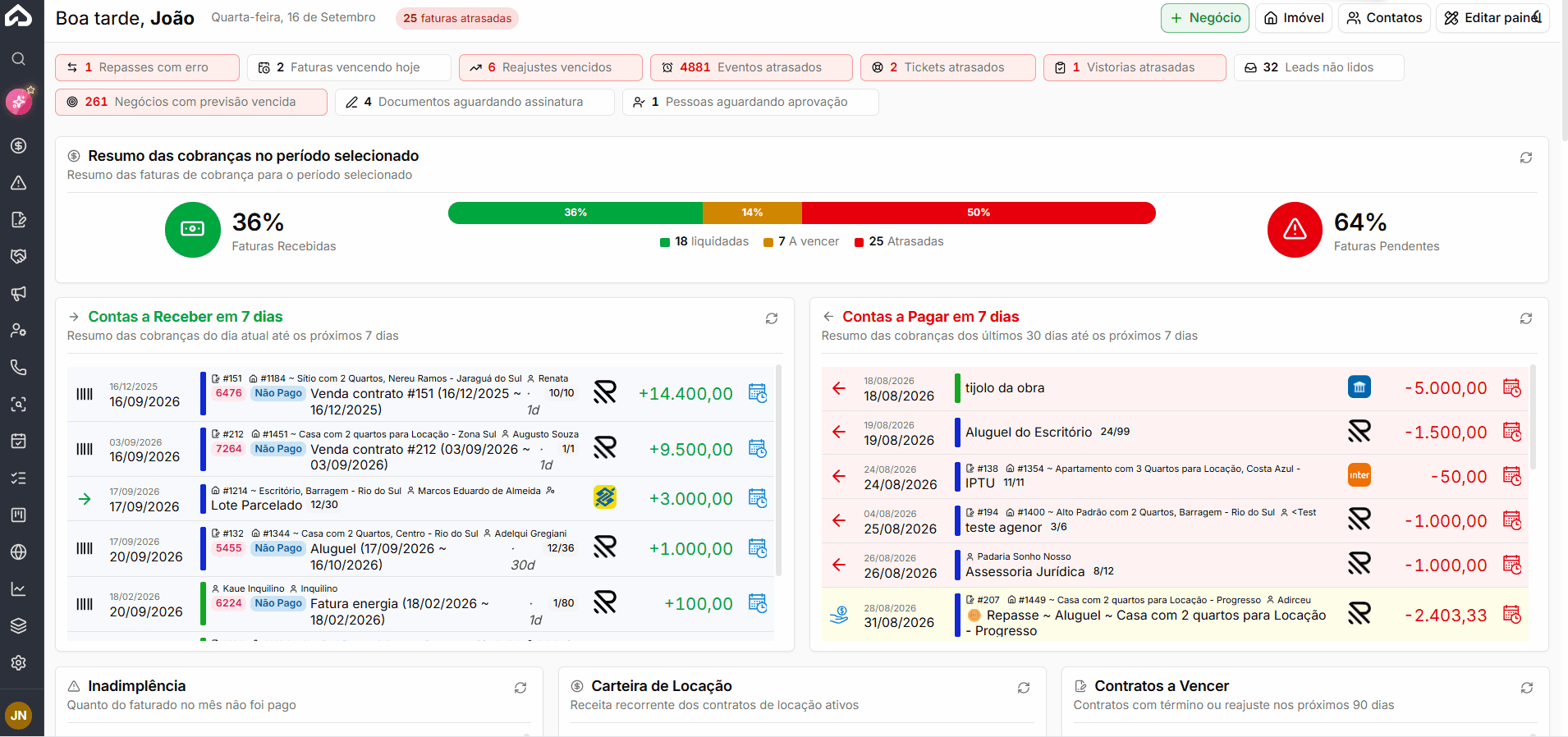The image size is (1568, 737).
Task: Open the megaphone marketing icon in the sidebar
Action: point(18,293)
